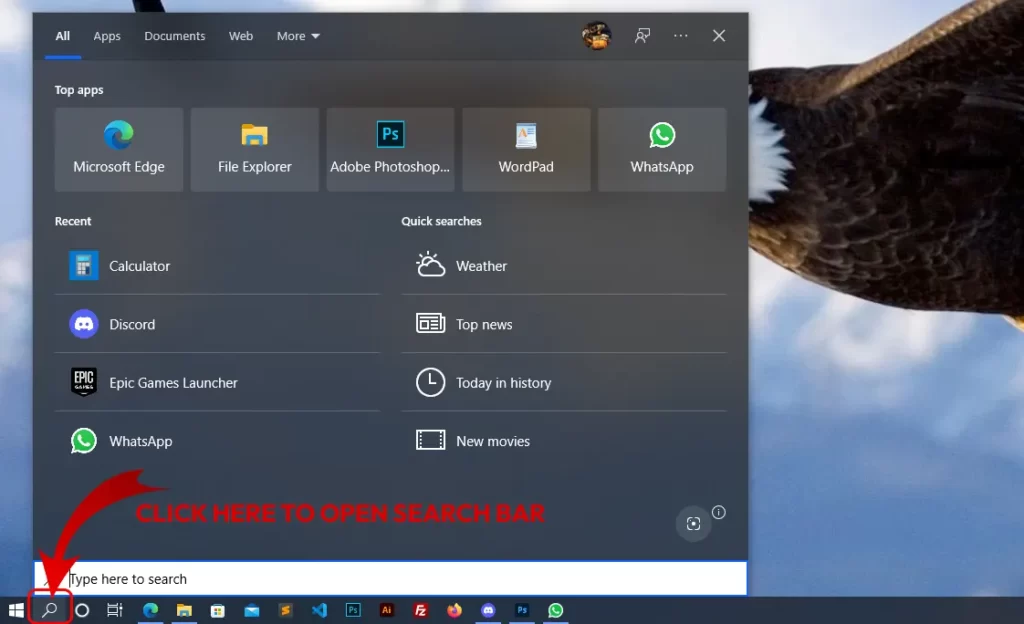Open WhatsApp tile in Top apps
Viewport: 1024px width, 624px height.
(x=662, y=149)
